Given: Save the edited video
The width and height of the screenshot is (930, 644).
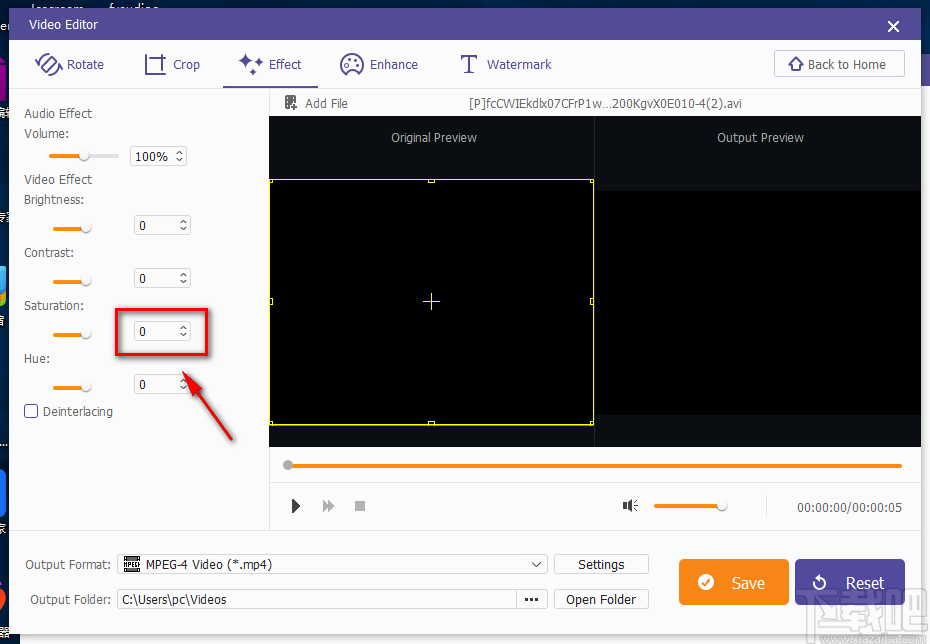Looking at the screenshot, I should pyautogui.click(x=734, y=582).
